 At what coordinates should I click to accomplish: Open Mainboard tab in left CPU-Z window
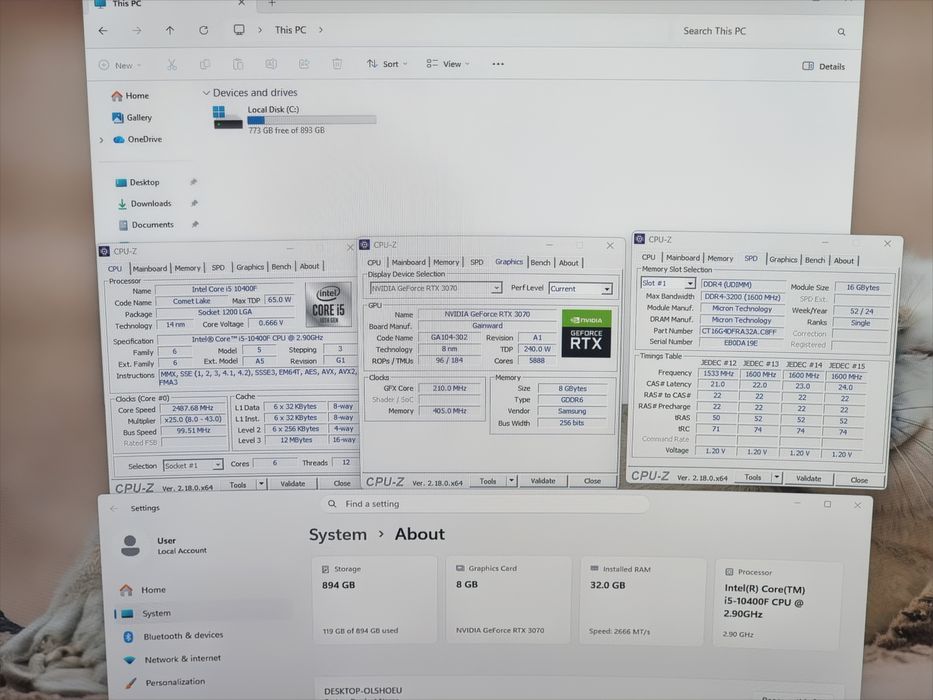pyautogui.click(x=149, y=268)
